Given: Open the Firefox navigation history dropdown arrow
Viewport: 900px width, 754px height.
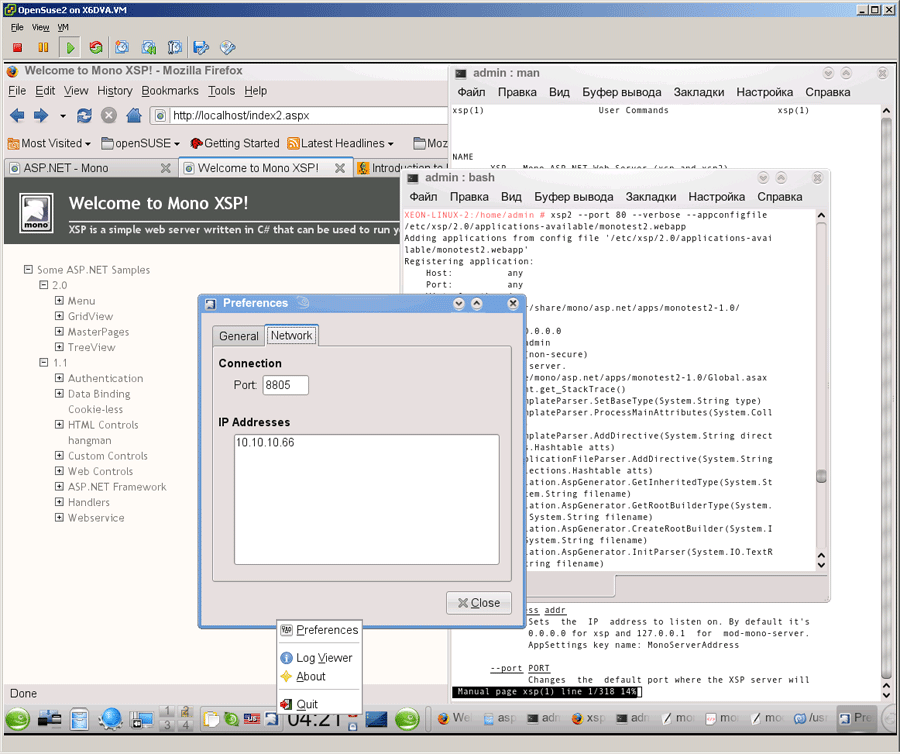Looking at the screenshot, I should [63, 116].
